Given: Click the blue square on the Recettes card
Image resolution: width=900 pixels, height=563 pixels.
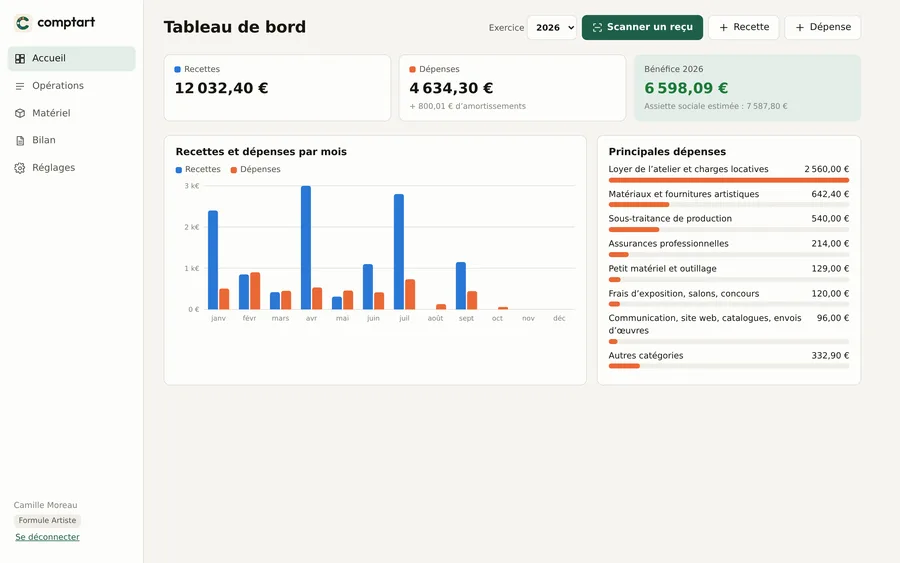Looking at the screenshot, I should pos(177,69).
